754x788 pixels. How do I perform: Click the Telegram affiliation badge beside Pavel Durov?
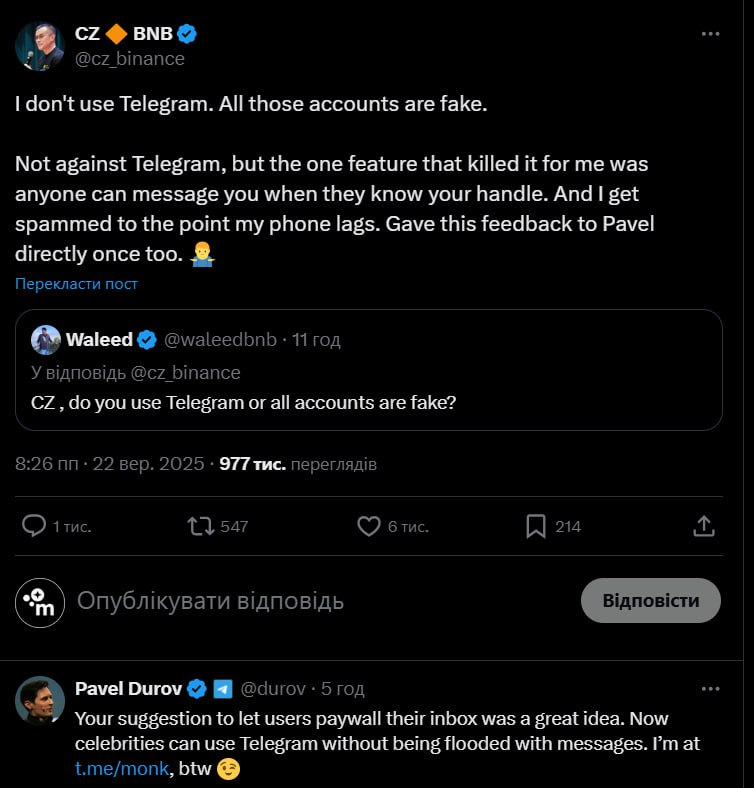[x=223, y=689]
